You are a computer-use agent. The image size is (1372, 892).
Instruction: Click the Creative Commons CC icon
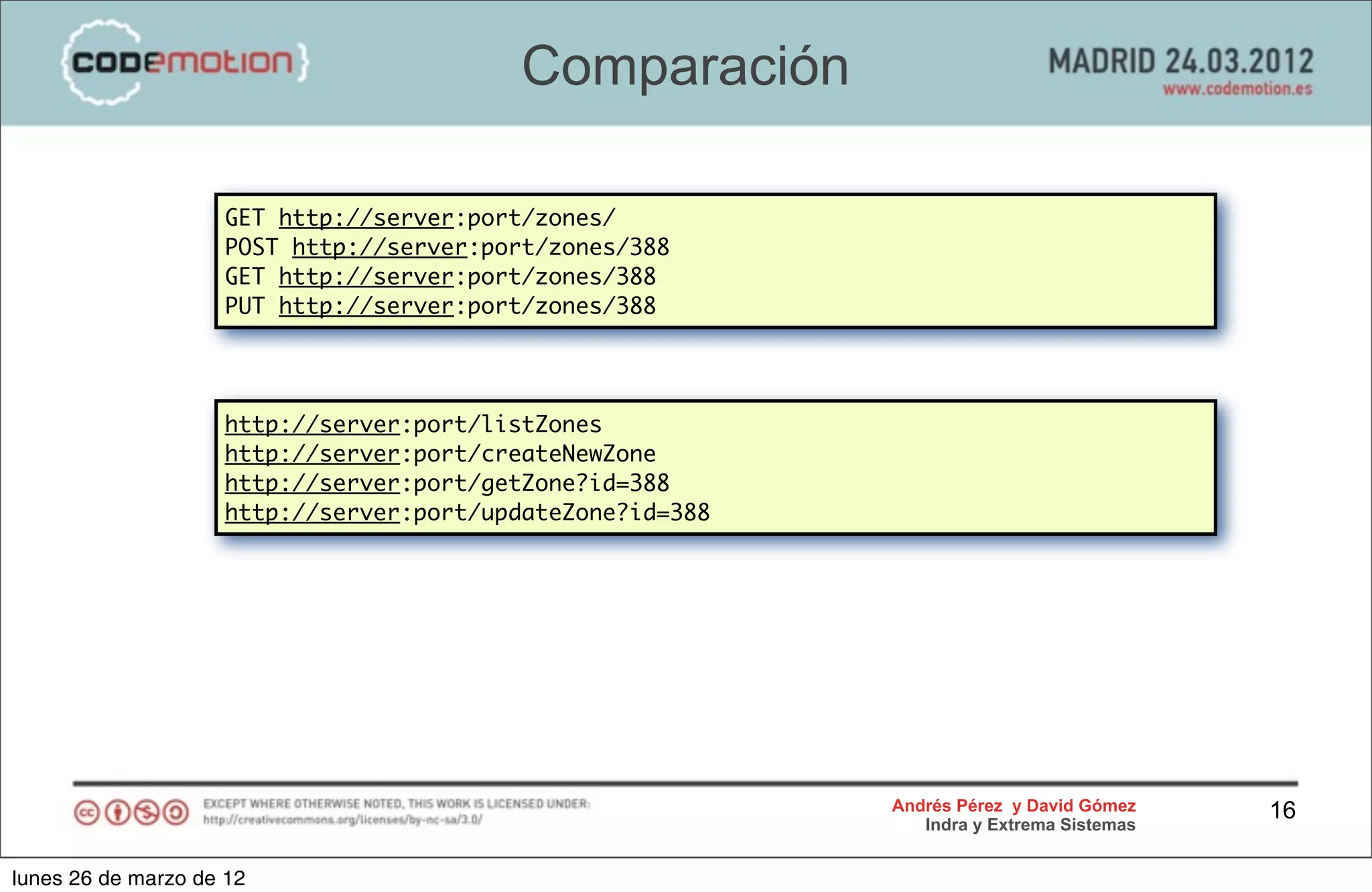pos(87,813)
